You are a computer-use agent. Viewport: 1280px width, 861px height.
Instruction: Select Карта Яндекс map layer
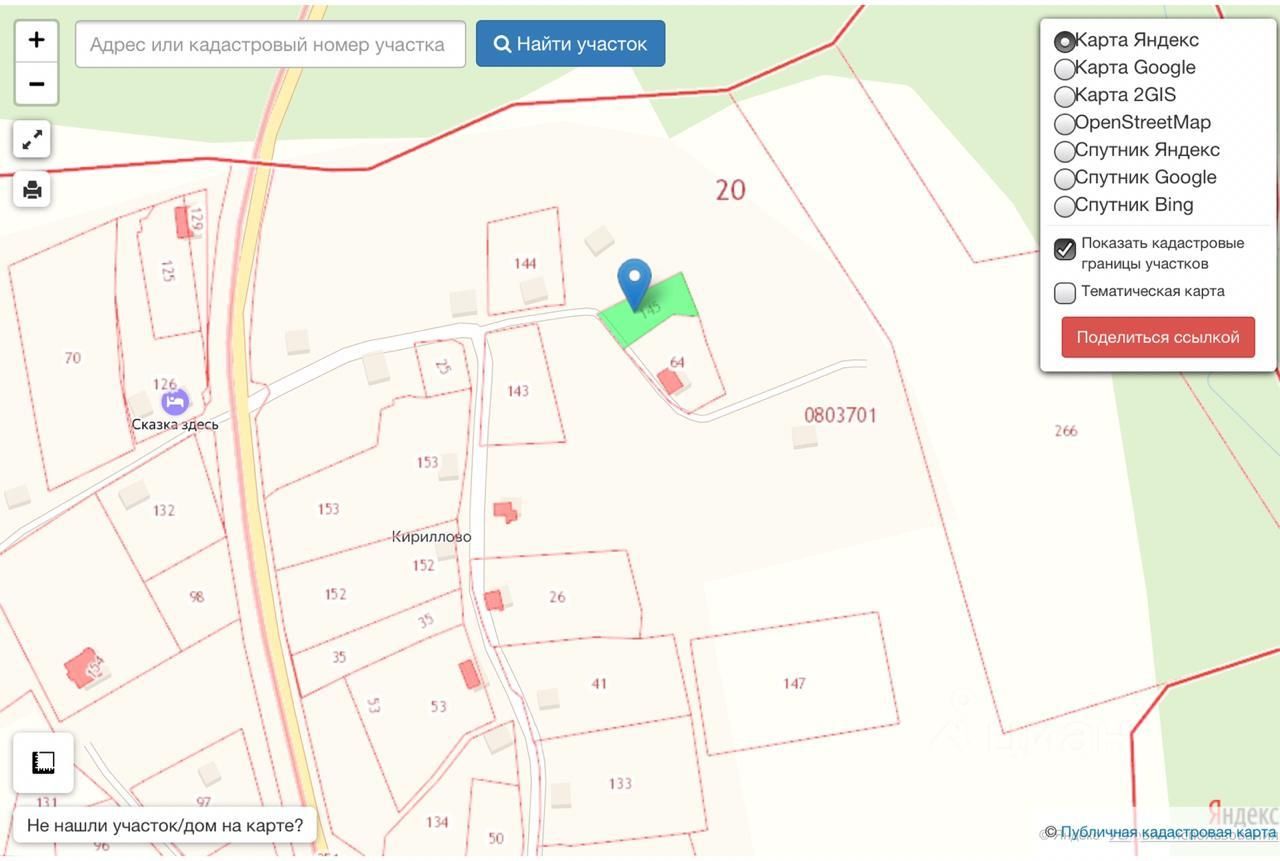point(1065,42)
